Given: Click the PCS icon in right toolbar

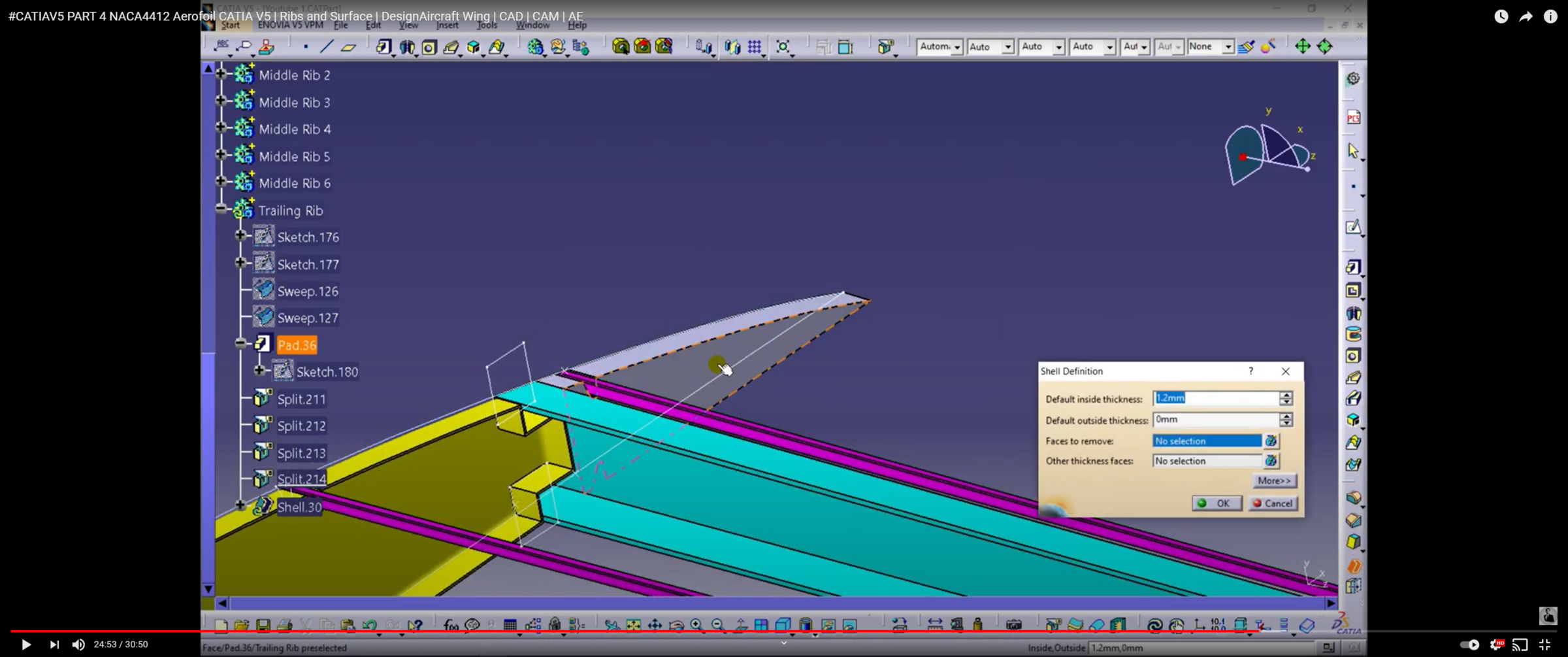Looking at the screenshot, I should [x=1353, y=118].
